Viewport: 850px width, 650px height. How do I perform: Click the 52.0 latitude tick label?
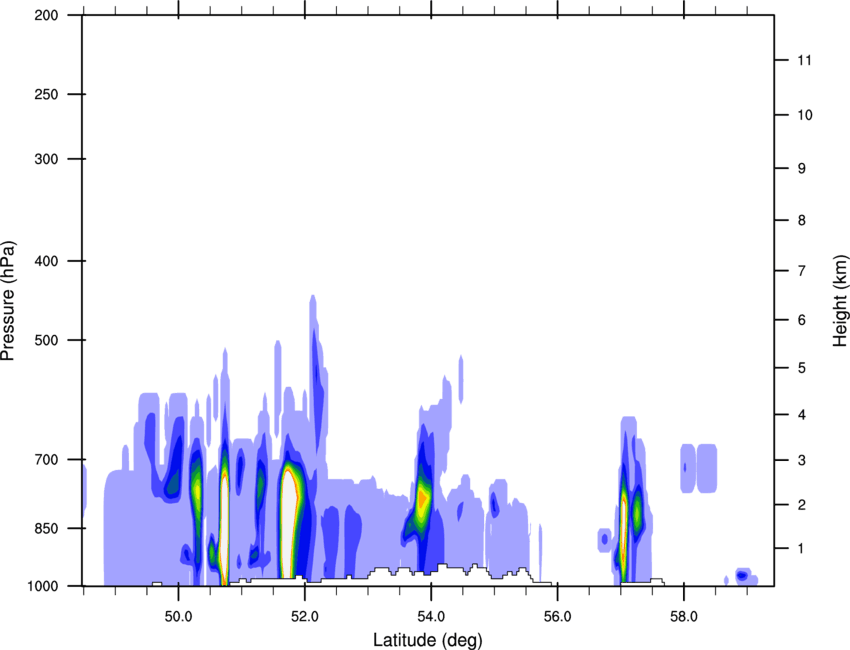[305, 617]
